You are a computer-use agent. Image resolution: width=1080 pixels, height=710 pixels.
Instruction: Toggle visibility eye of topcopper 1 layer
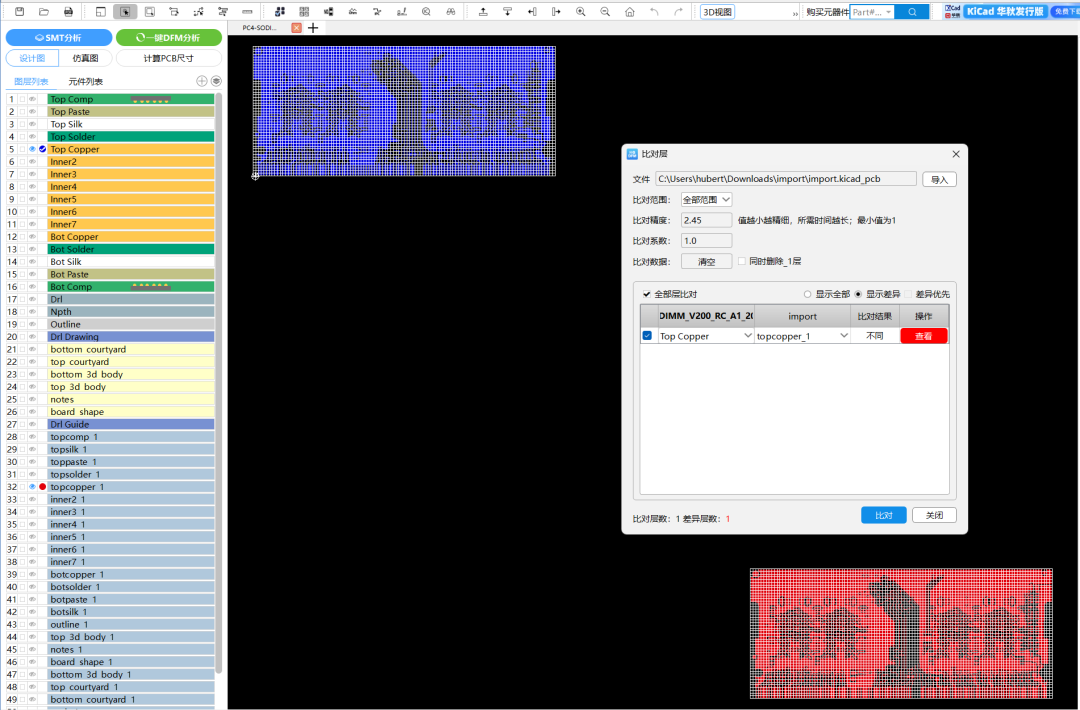[x=32, y=487]
